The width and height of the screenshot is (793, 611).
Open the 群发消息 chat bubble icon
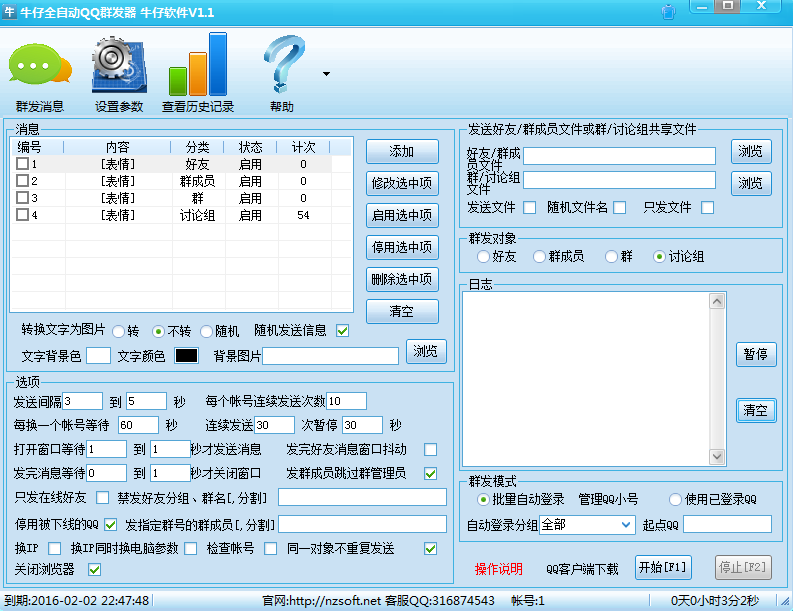40,66
